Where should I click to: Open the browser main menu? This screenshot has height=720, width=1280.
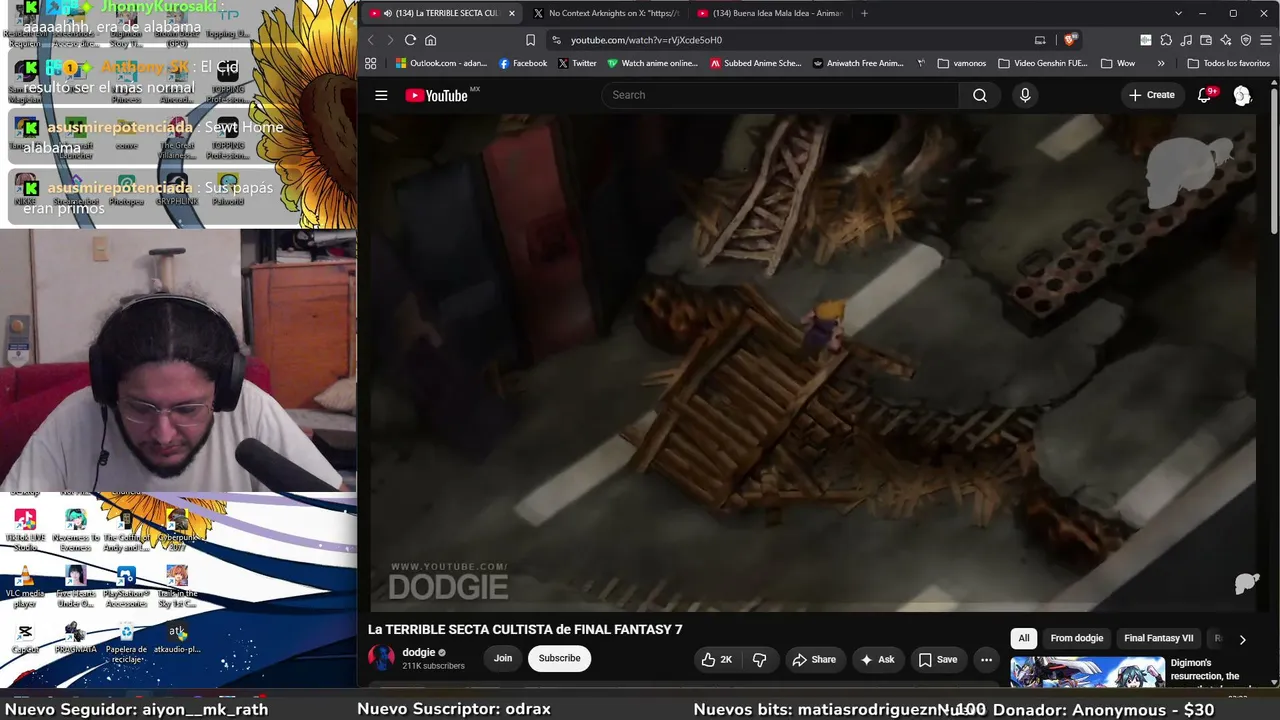tap(1265, 40)
